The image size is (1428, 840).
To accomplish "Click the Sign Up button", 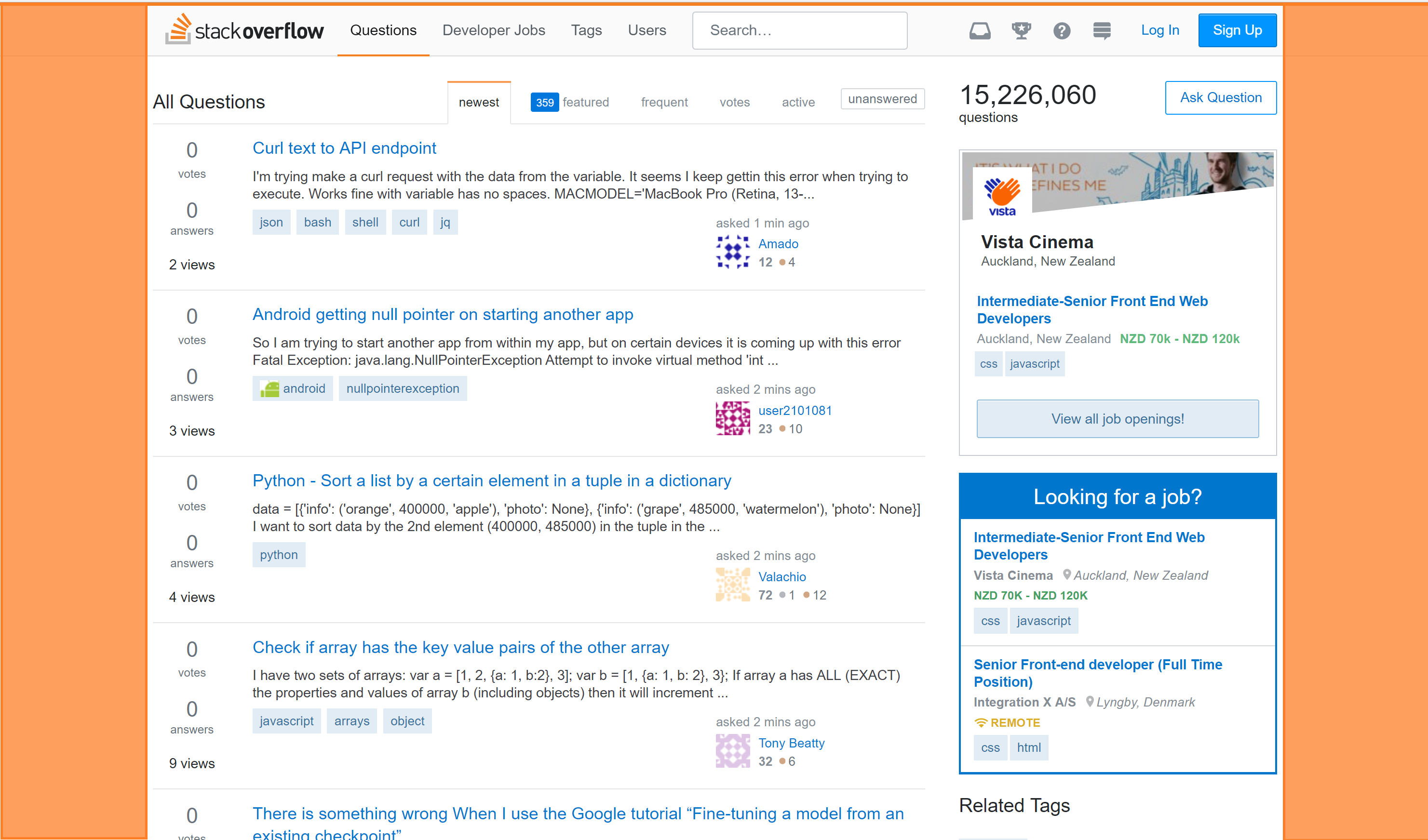I will pyautogui.click(x=1237, y=30).
